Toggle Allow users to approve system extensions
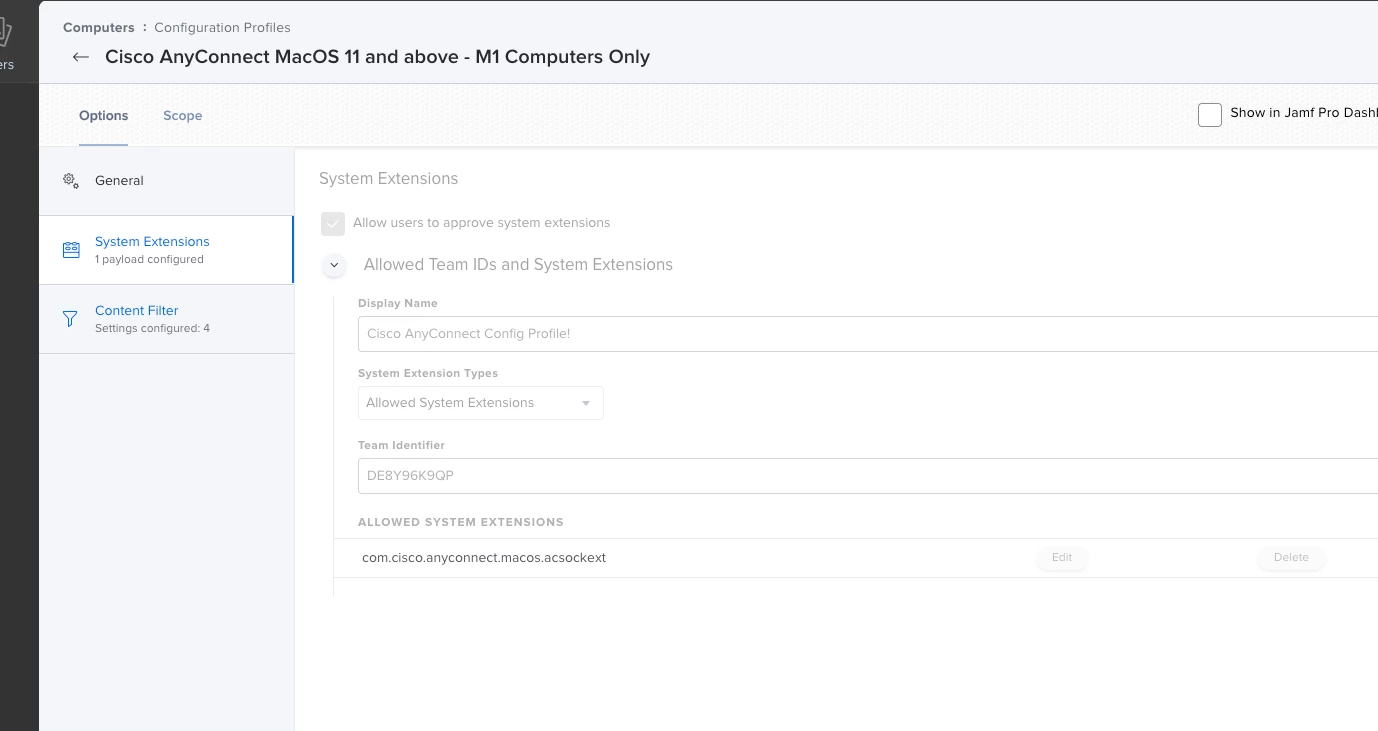This screenshot has height=731, width=1378. click(x=333, y=223)
